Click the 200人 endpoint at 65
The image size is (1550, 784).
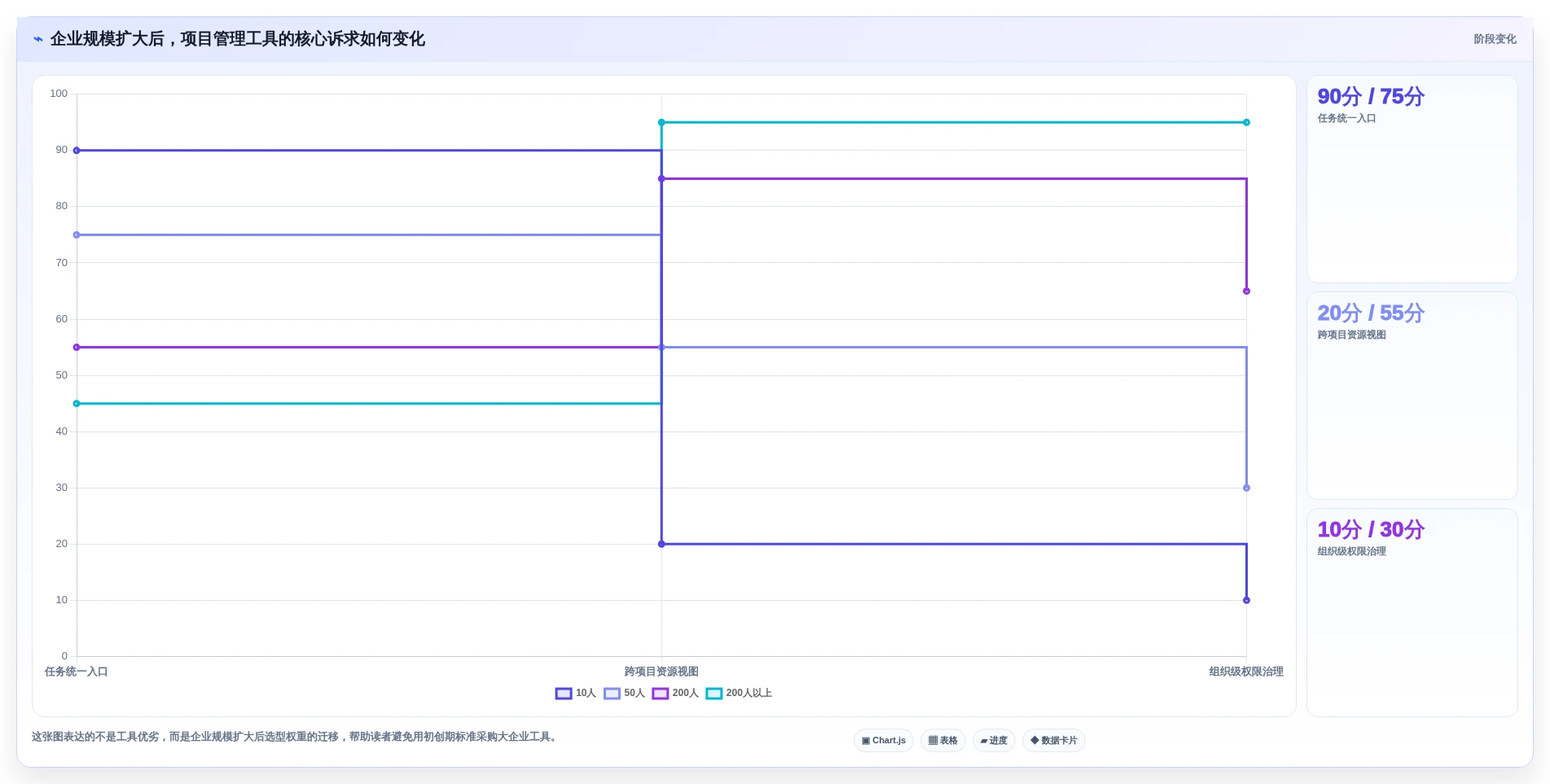point(1246,291)
